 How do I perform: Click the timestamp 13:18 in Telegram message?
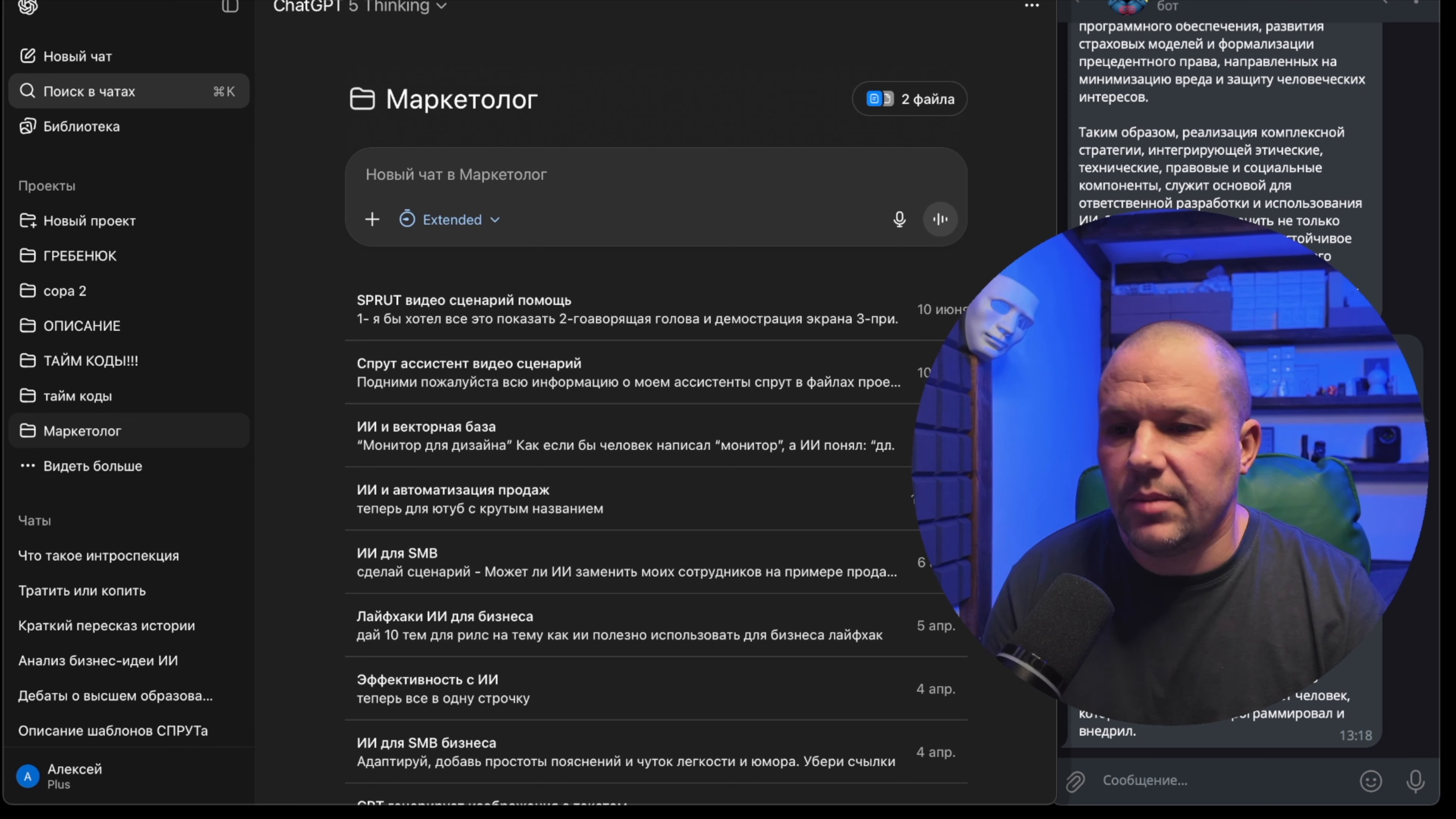[x=1356, y=735]
